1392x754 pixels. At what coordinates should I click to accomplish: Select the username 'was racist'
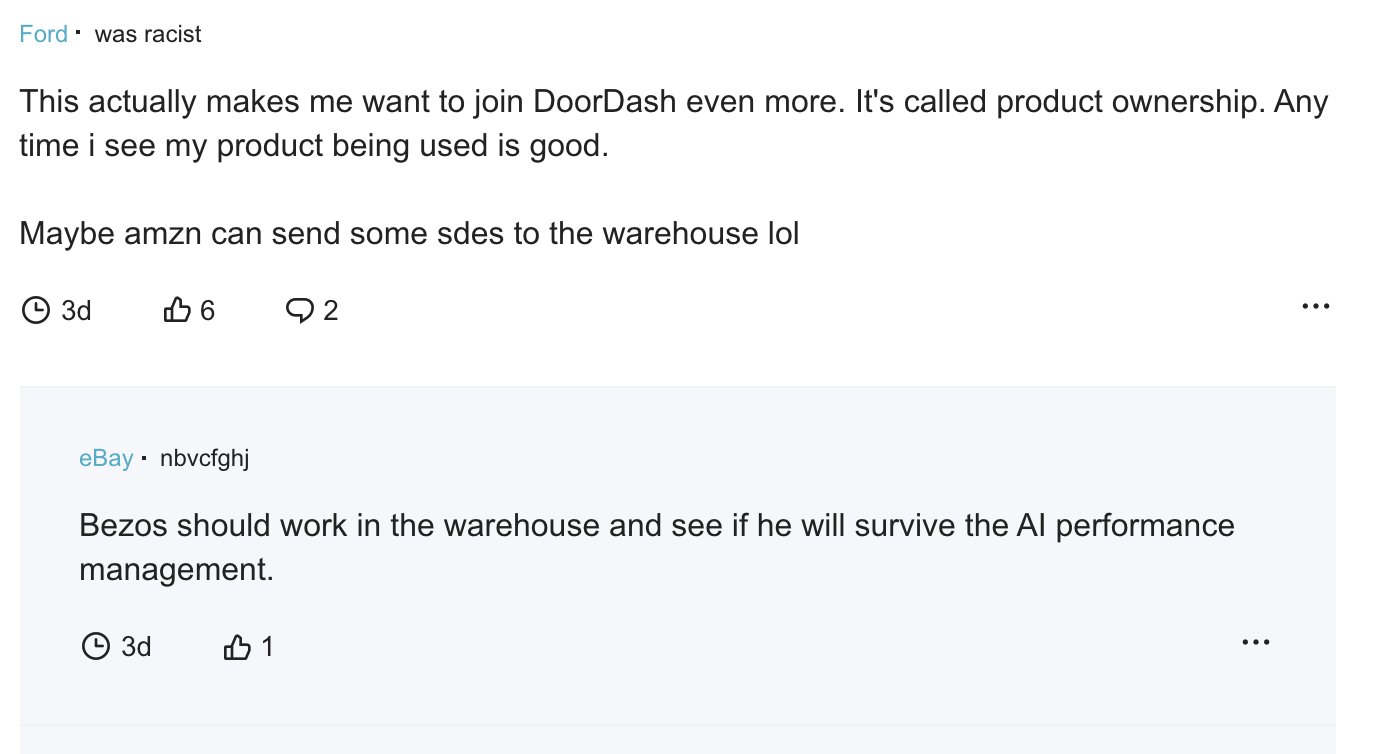coord(148,34)
